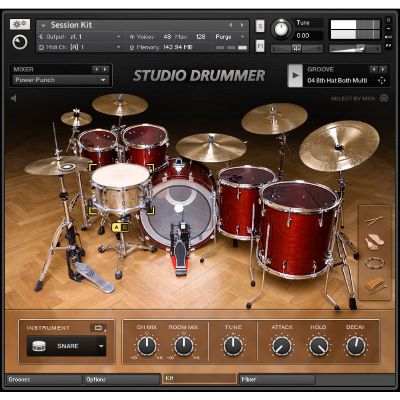Toggle the Solo S button
The width and height of the screenshot is (400, 400).
coord(260,26)
